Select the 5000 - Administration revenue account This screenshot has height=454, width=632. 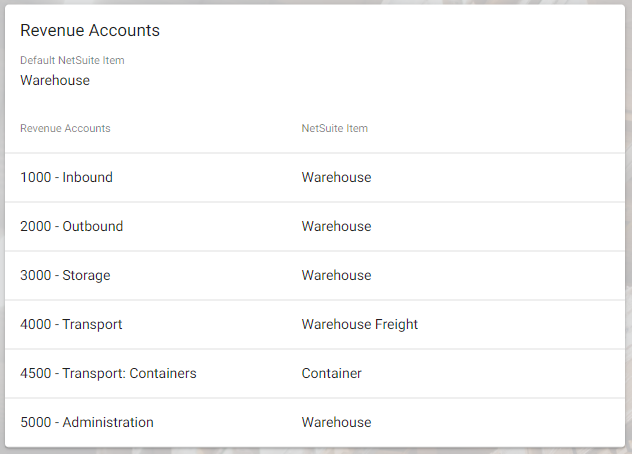coord(87,422)
